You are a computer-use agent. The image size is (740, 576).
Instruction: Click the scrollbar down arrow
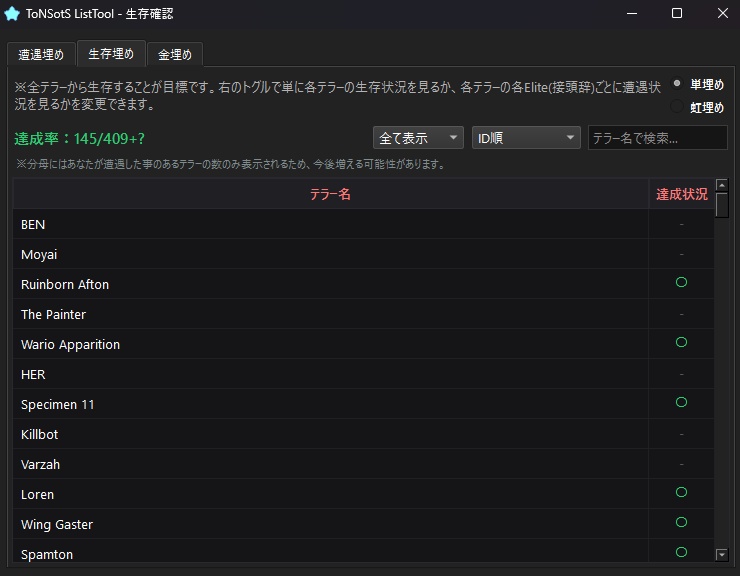722,554
